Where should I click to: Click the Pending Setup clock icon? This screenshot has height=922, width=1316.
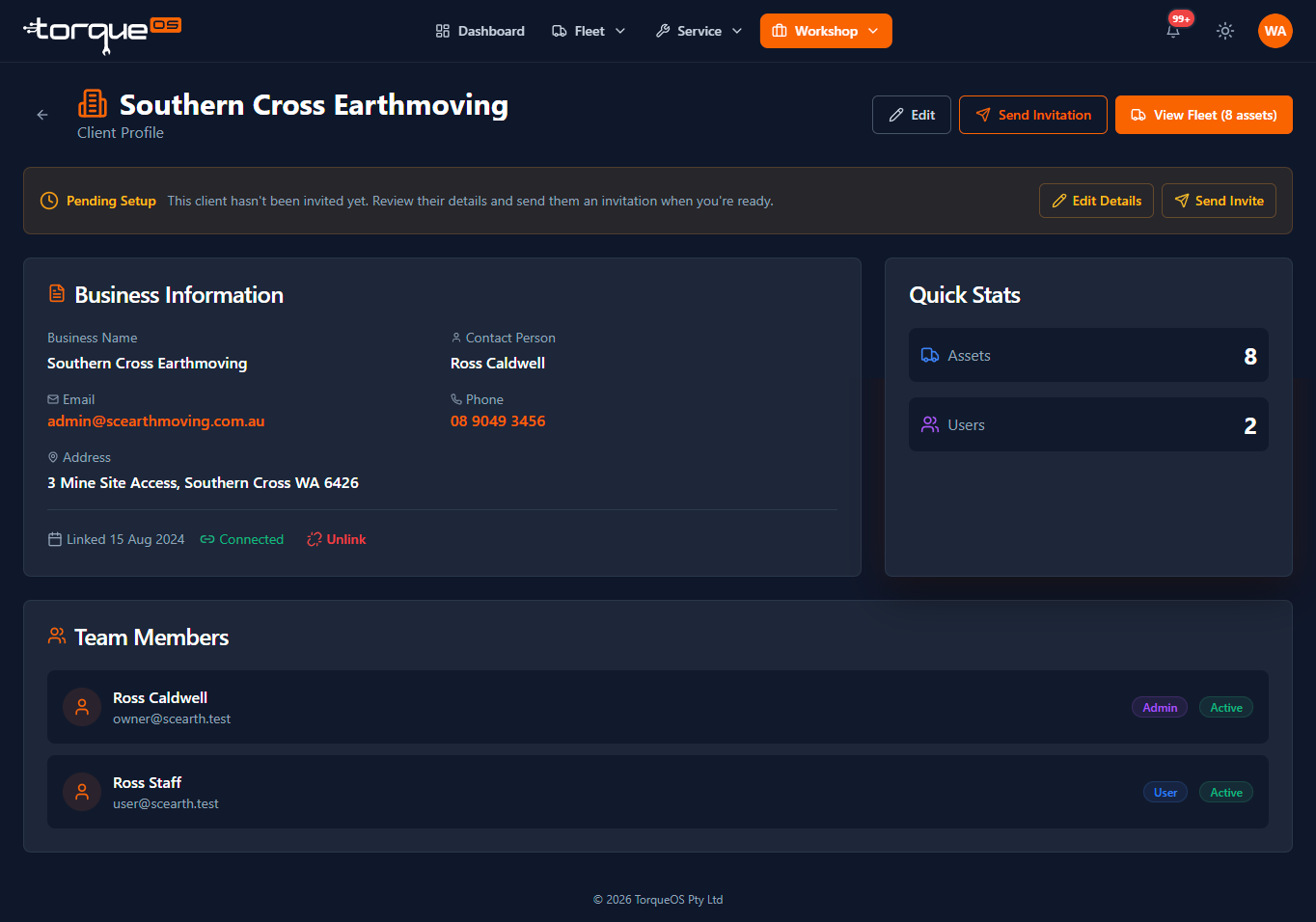coord(49,201)
